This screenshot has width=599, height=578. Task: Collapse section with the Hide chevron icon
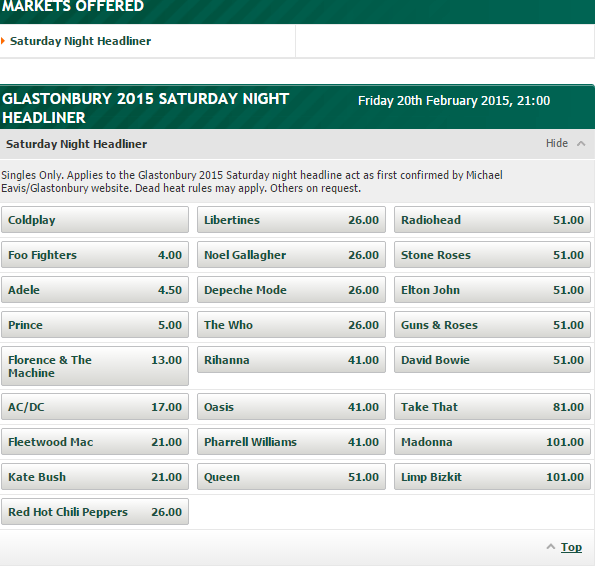(581, 144)
